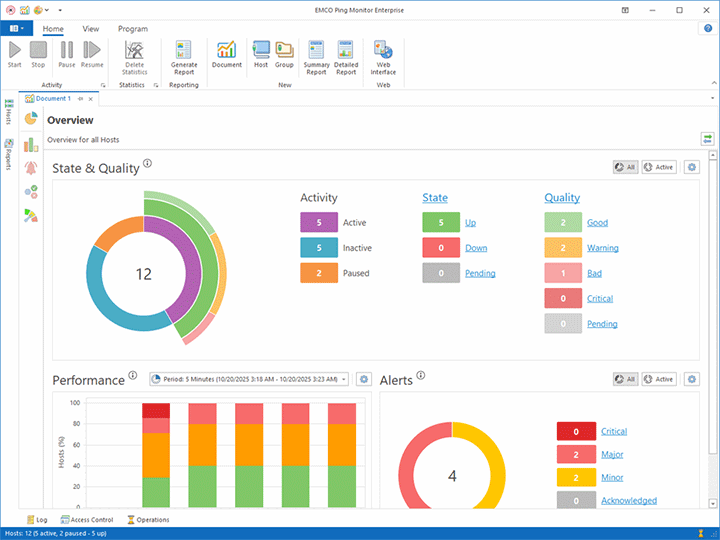Open the Access Control bottom tab

(87, 520)
